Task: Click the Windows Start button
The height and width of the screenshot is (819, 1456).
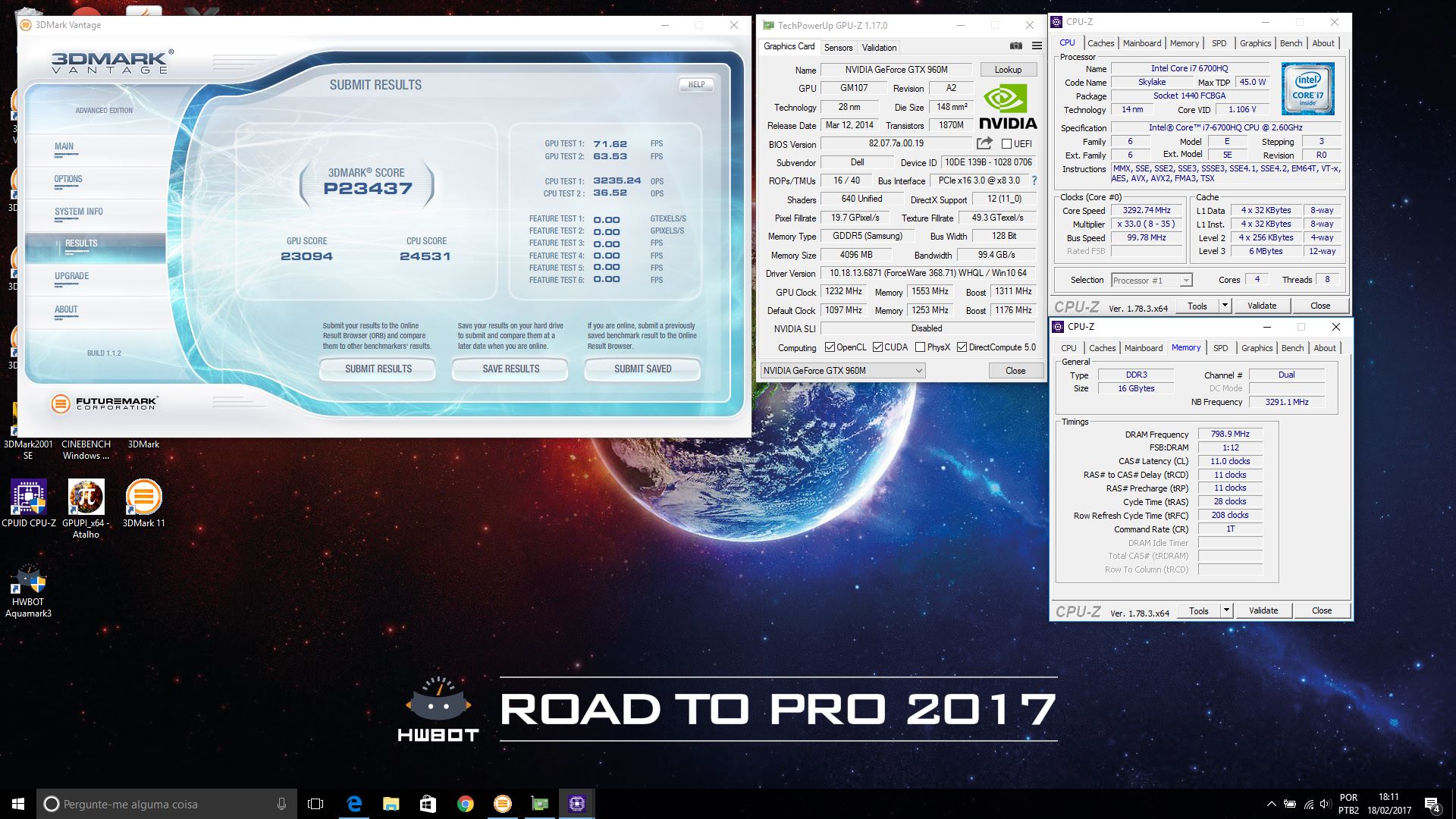Action: [x=18, y=804]
